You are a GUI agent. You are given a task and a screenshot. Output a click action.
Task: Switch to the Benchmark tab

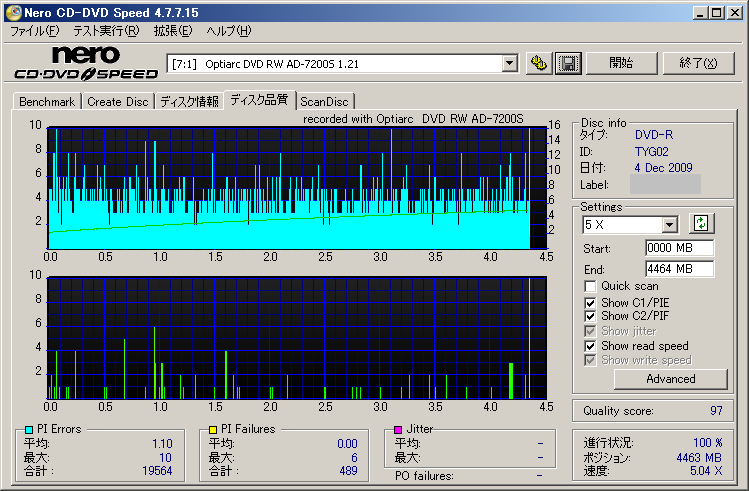[x=47, y=102]
